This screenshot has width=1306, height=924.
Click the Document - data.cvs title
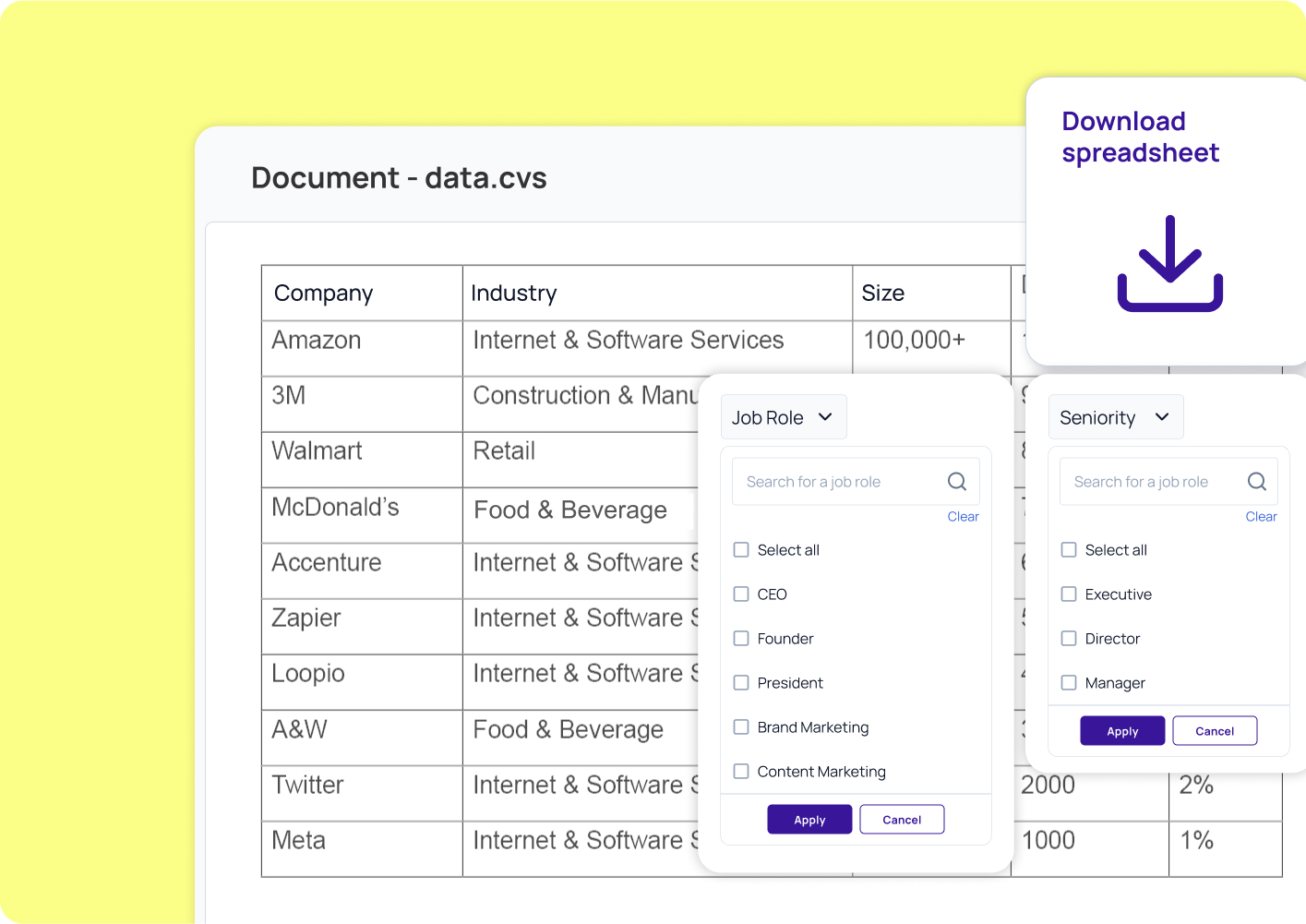tap(399, 177)
